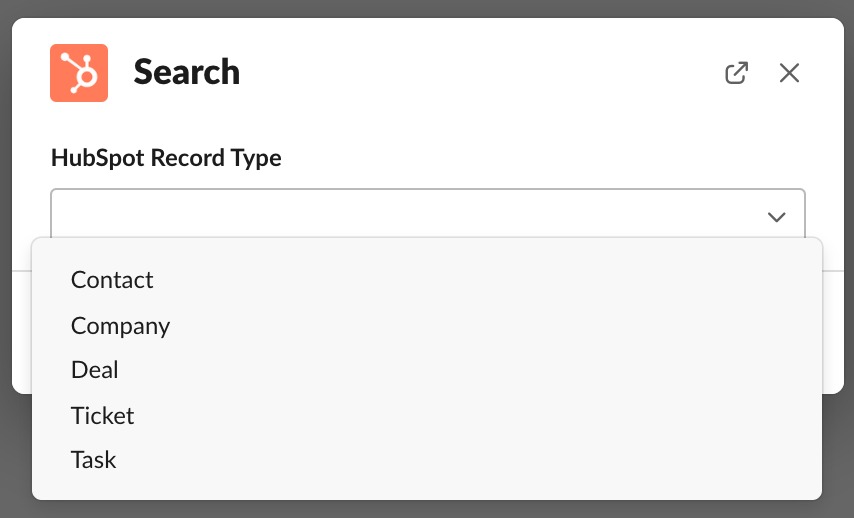Dismiss the dialog with the X icon
This screenshot has width=854, height=518.
[789, 73]
